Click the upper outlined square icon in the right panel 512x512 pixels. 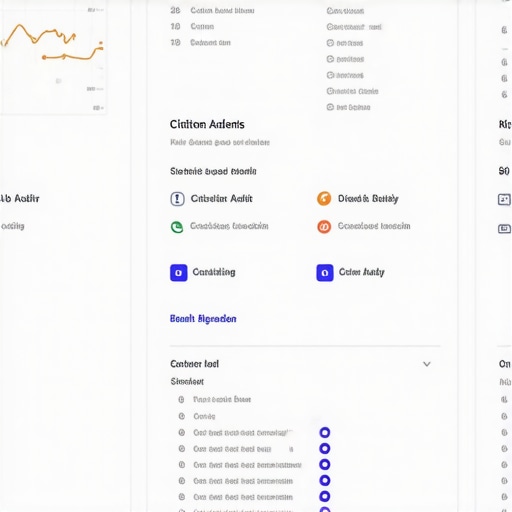(504, 199)
